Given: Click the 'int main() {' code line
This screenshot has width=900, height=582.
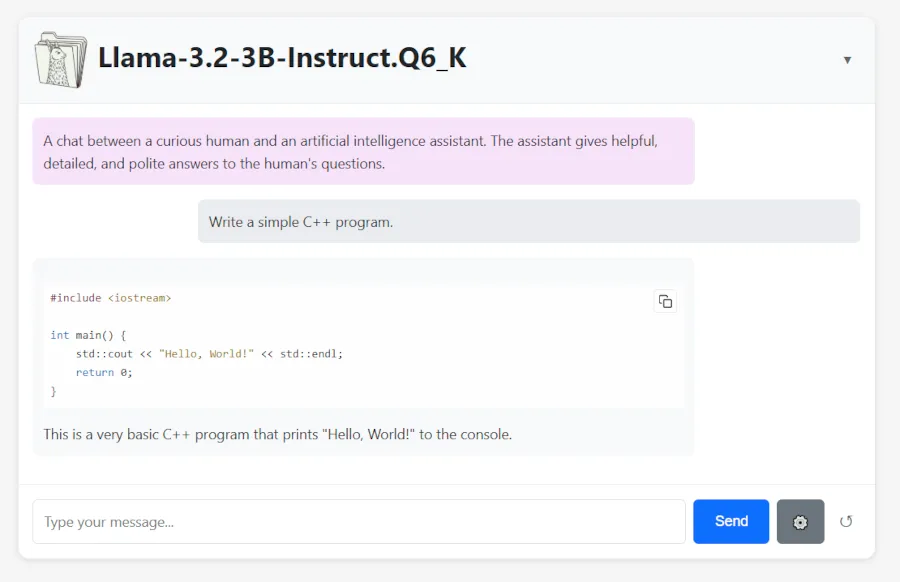Looking at the screenshot, I should (88, 335).
